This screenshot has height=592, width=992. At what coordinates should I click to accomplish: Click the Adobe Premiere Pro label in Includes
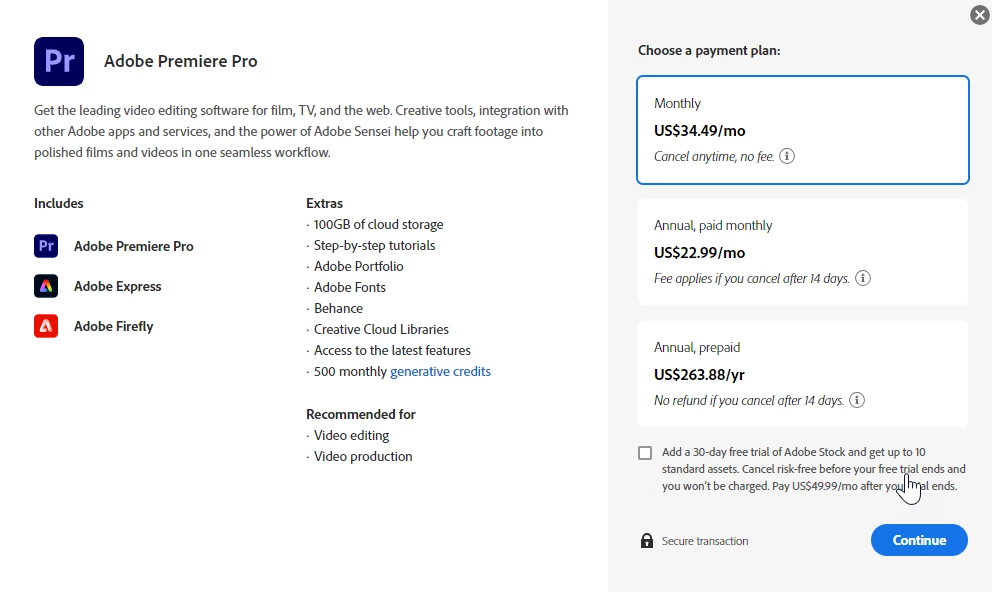tap(134, 246)
